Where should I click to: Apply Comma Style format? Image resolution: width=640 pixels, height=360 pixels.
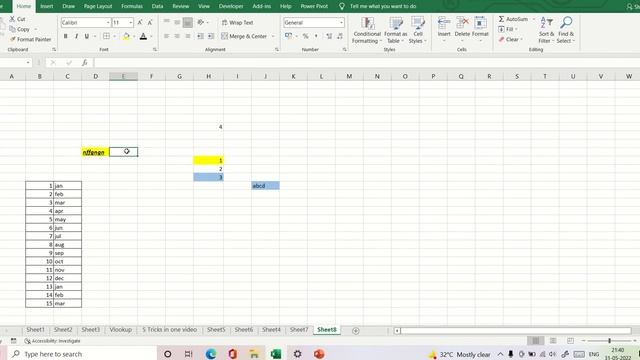(x=316, y=36)
